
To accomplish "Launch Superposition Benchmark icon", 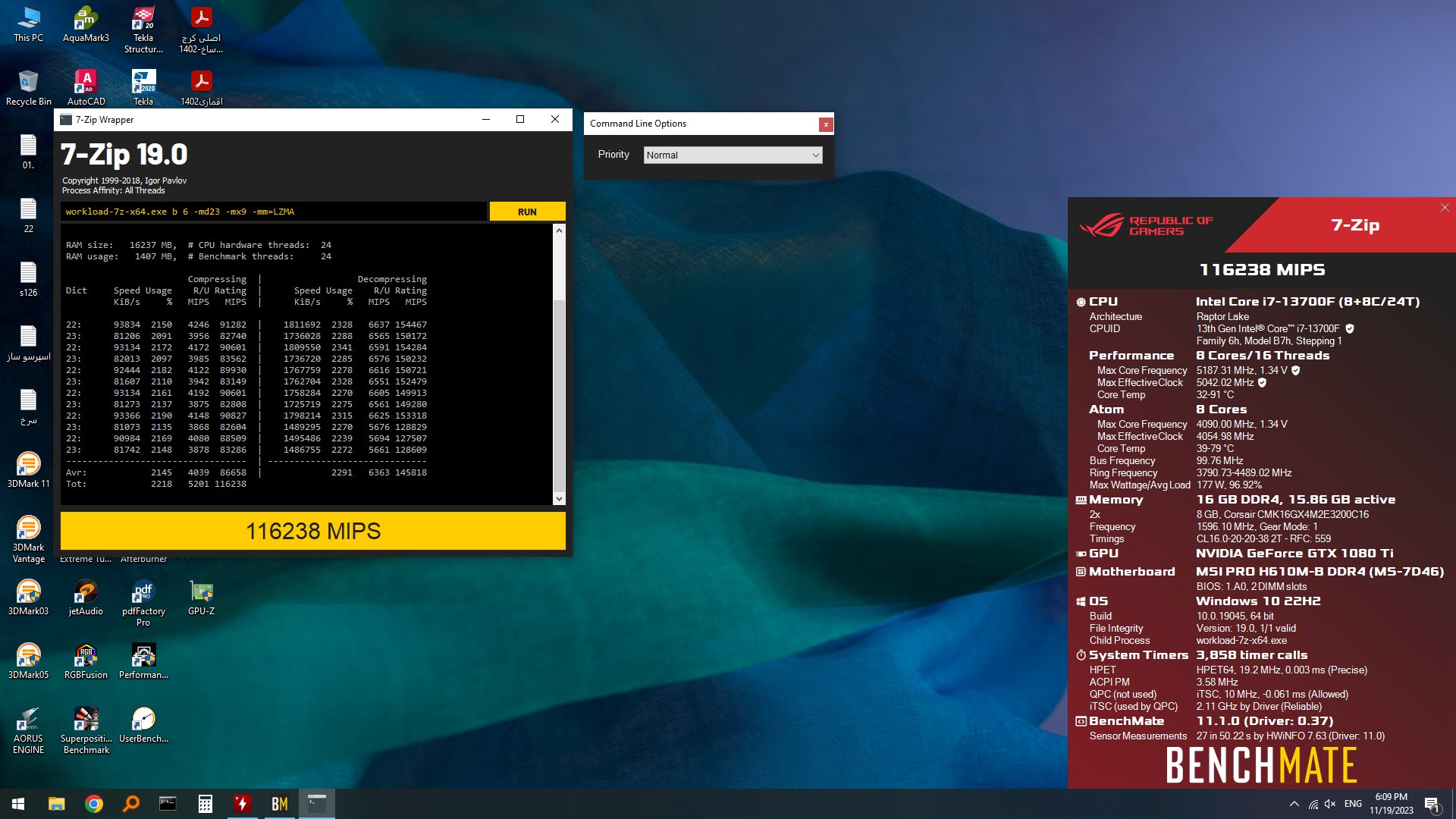I will [86, 730].
